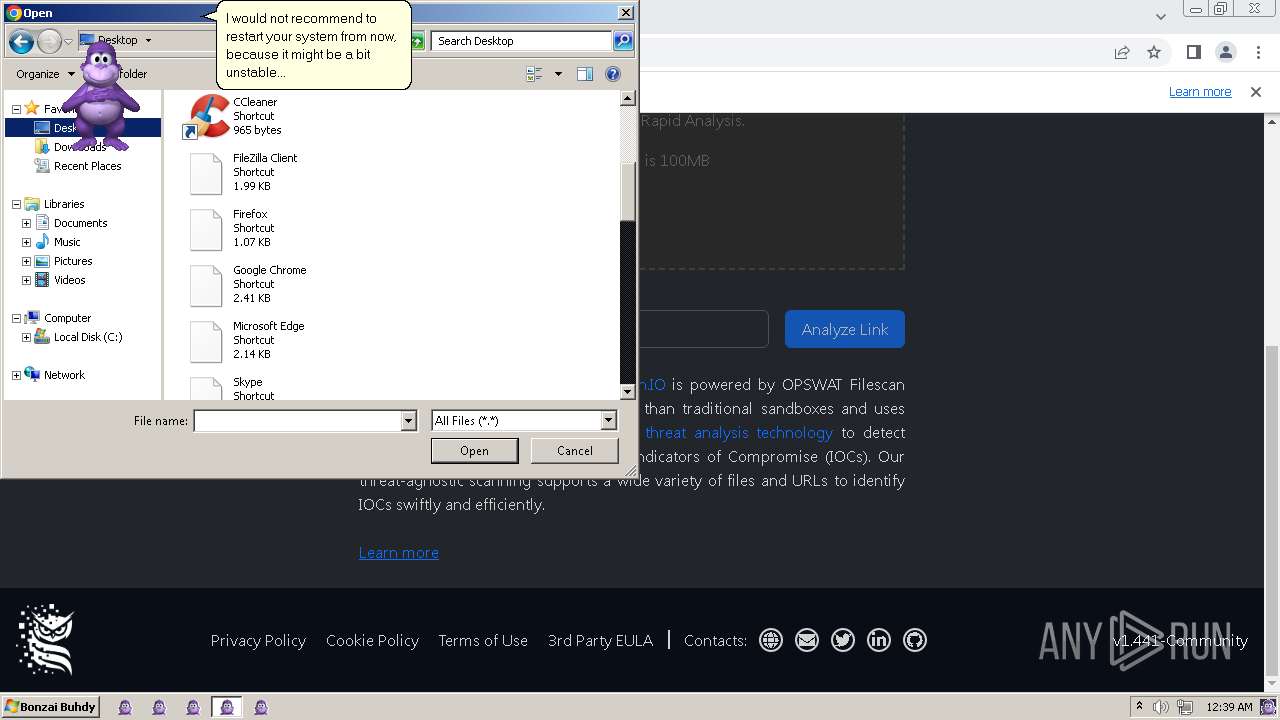Show the preview pane
The width and height of the screenshot is (1280, 720).
(585, 74)
